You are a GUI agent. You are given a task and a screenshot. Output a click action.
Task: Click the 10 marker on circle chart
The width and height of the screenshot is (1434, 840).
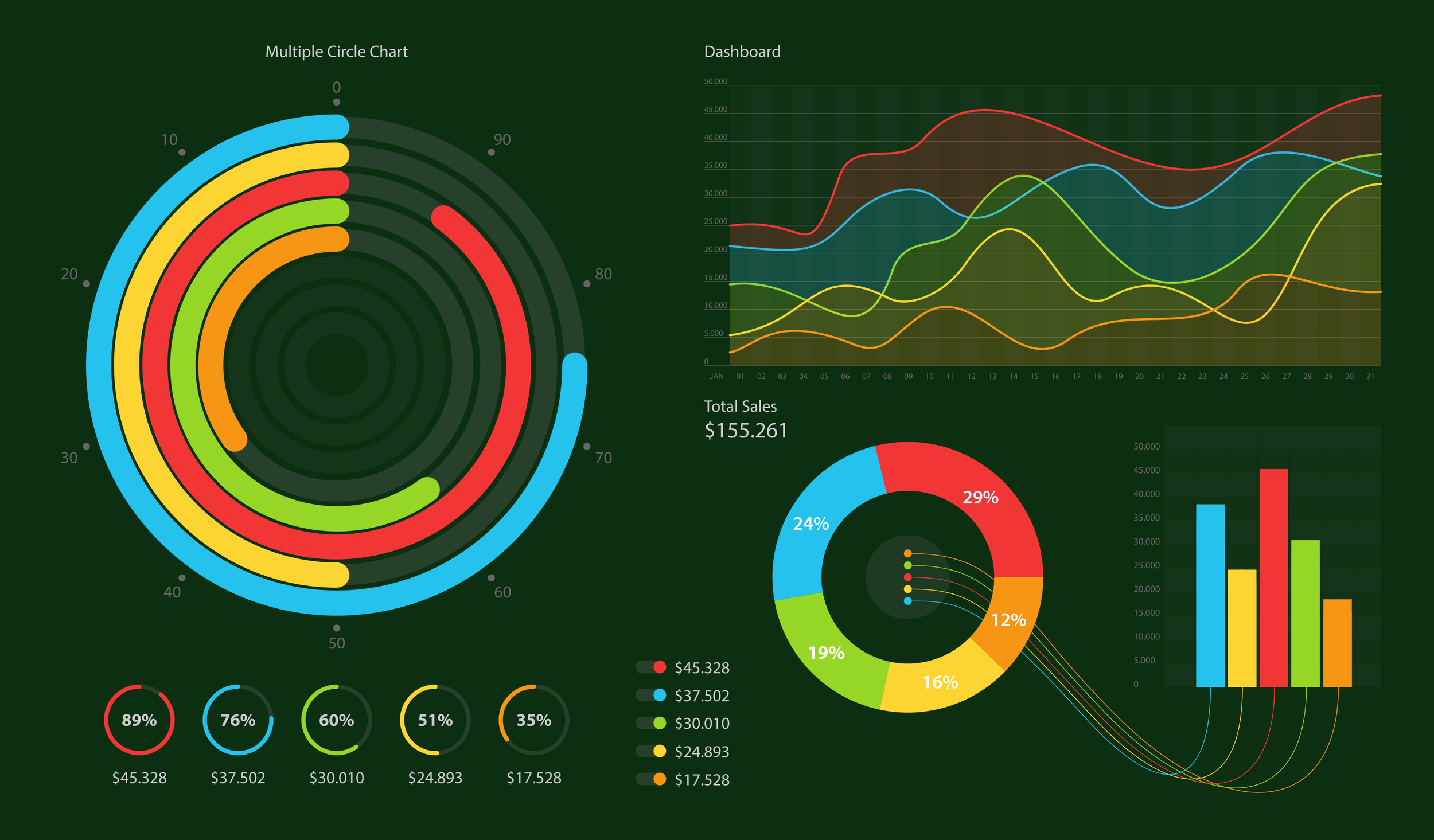click(169, 140)
